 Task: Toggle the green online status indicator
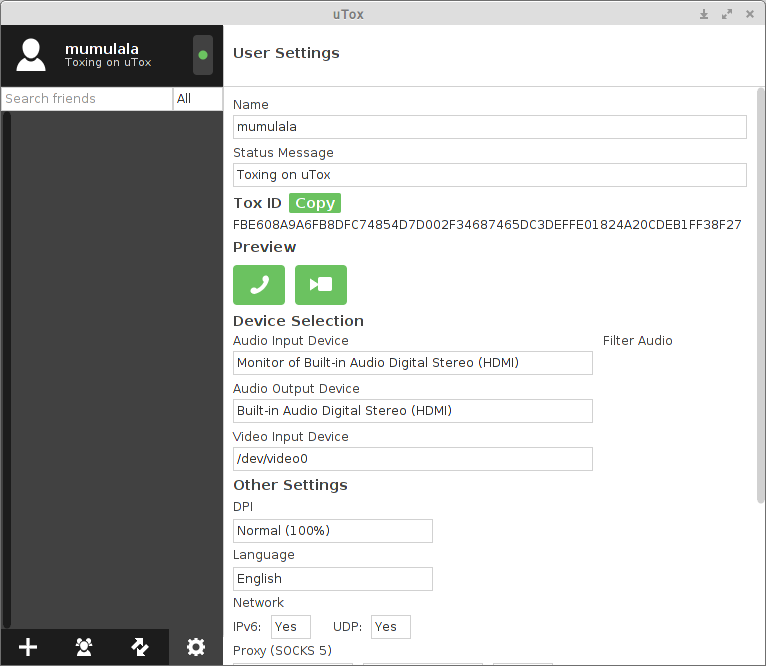coord(203,55)
